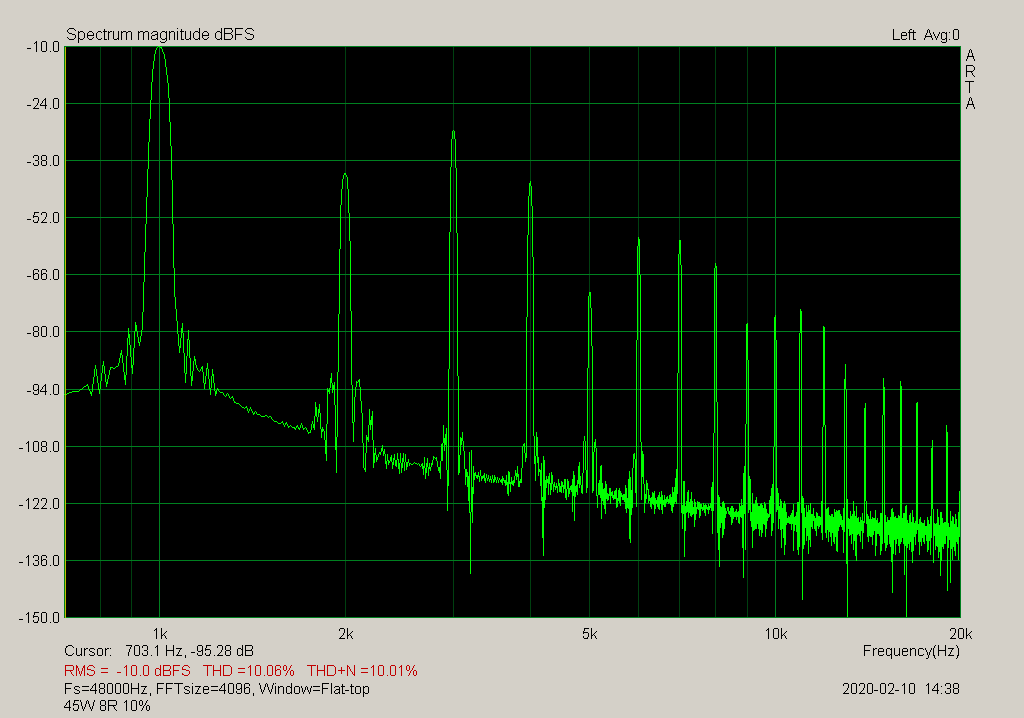Click the 5 kHz fifth harmonic peak

pos(590,294)
